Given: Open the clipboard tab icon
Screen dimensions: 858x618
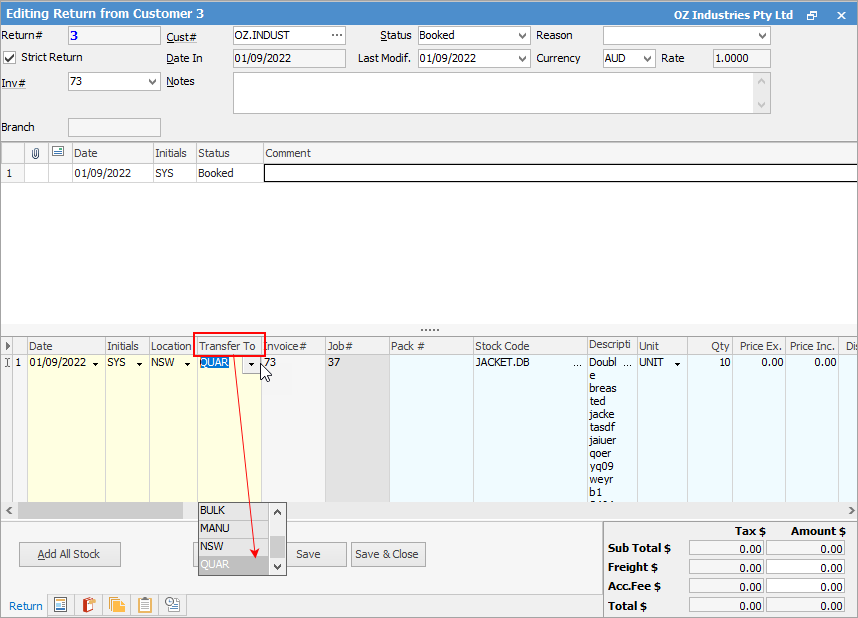Looking at the screenshot, I should [x=145, y=605].
